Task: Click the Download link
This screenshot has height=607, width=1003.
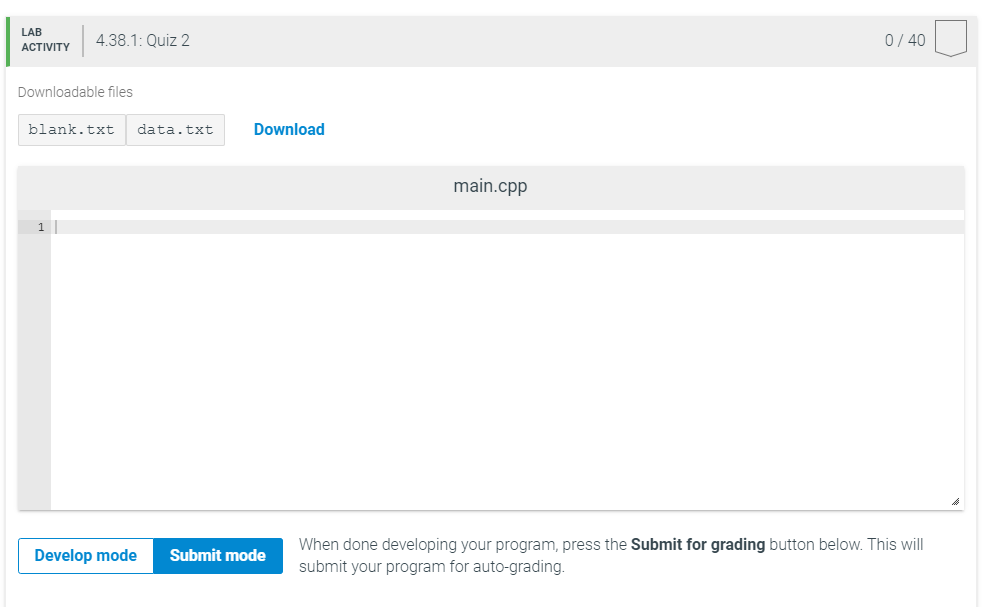Action: pyautogui.click(x=289, y=129)
